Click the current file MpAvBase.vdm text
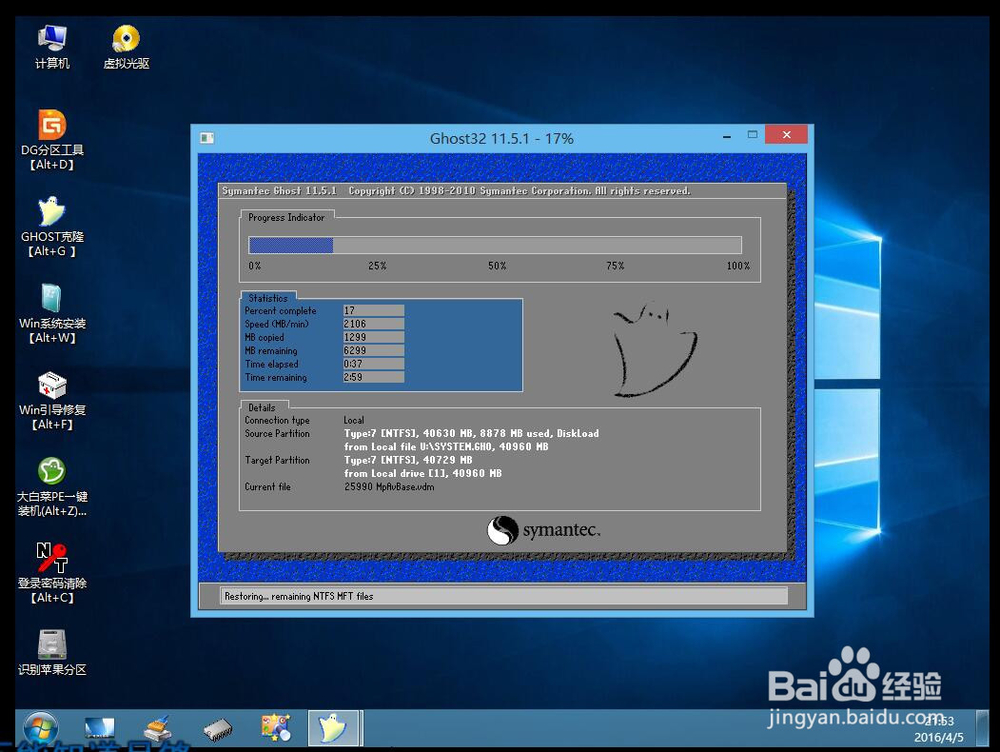 (x=389, y=487)
